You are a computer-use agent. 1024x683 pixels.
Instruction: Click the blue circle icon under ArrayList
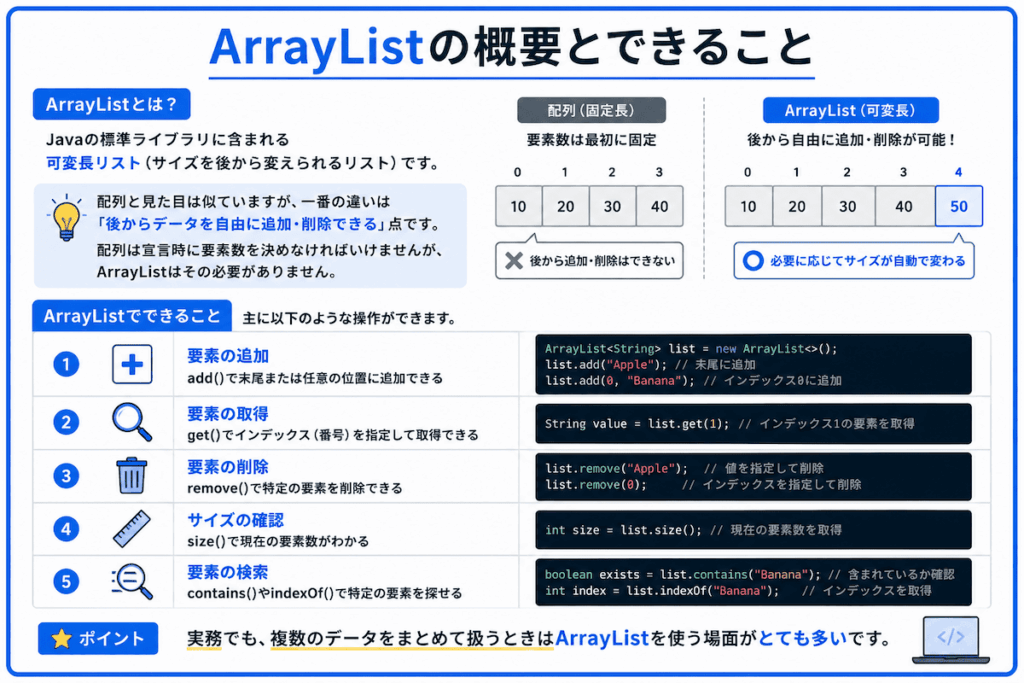(752, 261)
